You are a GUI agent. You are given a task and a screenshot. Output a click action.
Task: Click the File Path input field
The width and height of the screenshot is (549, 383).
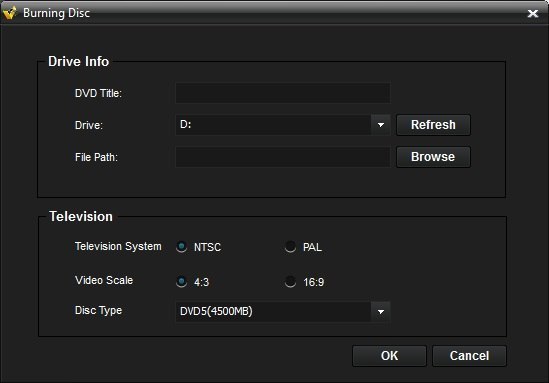(283, 157)
